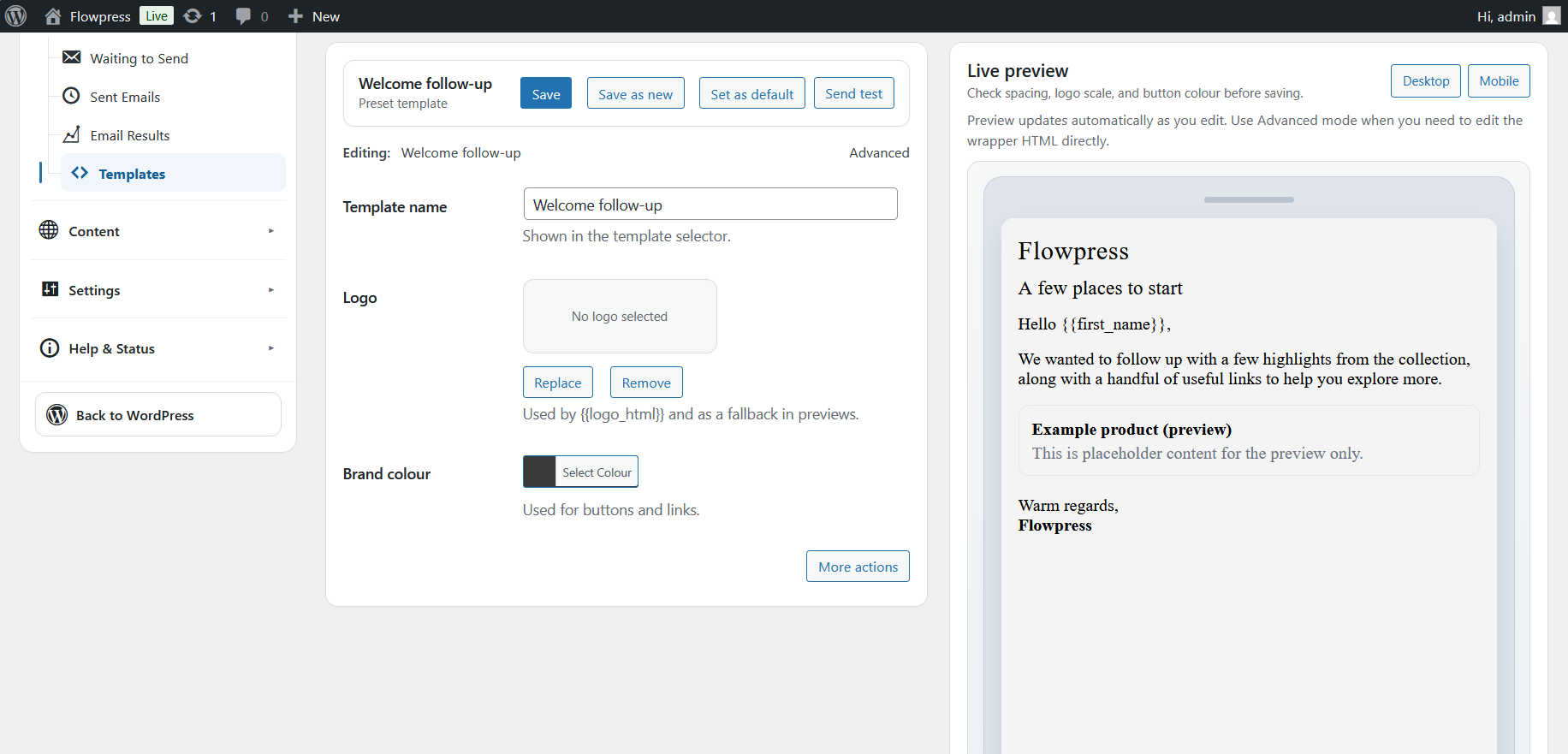The height and width of the screenshot is (754, 1568).
Task: Save the template with the Save button
Action: (x=546, y=93)
